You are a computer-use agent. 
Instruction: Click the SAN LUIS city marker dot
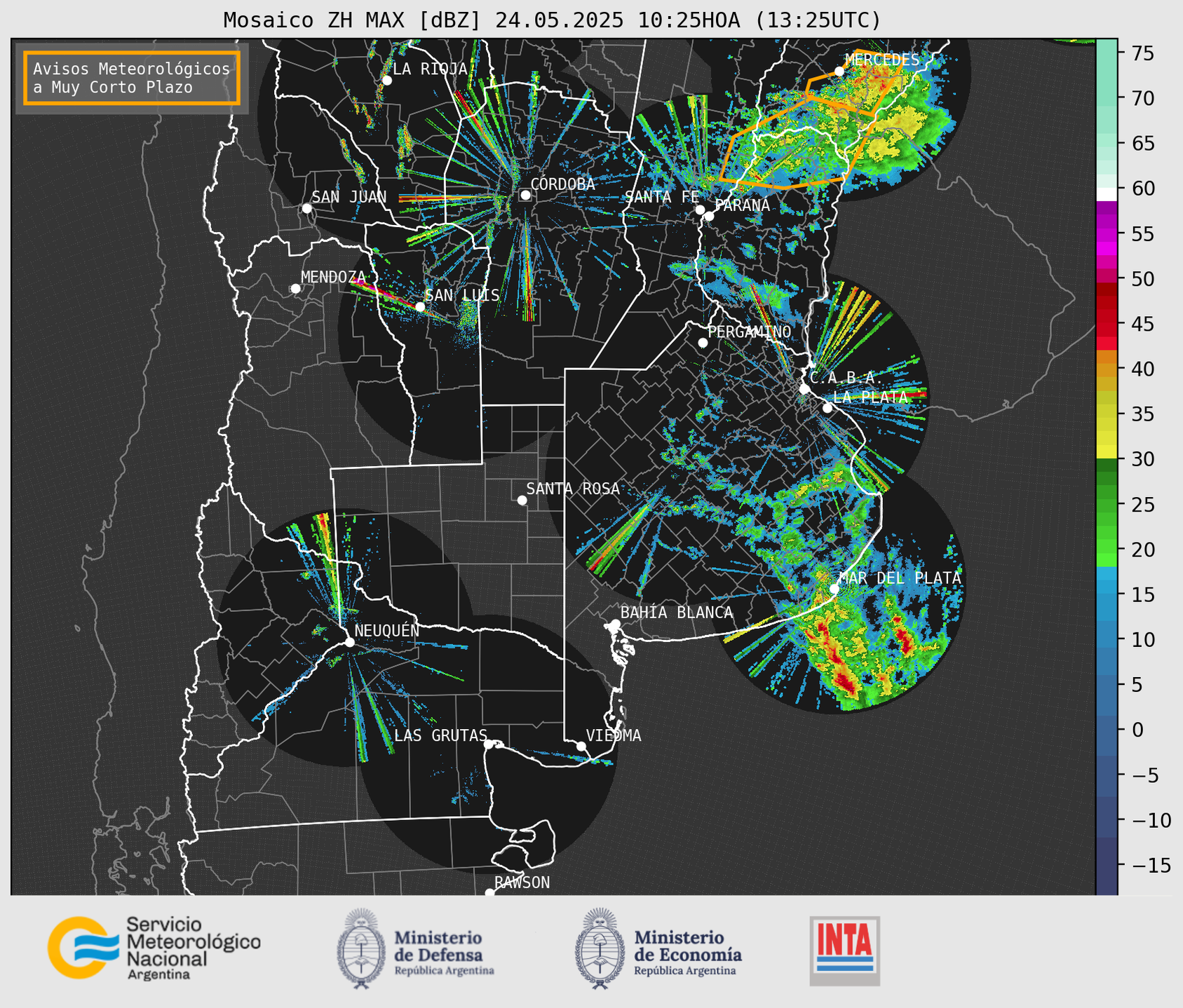420,307
